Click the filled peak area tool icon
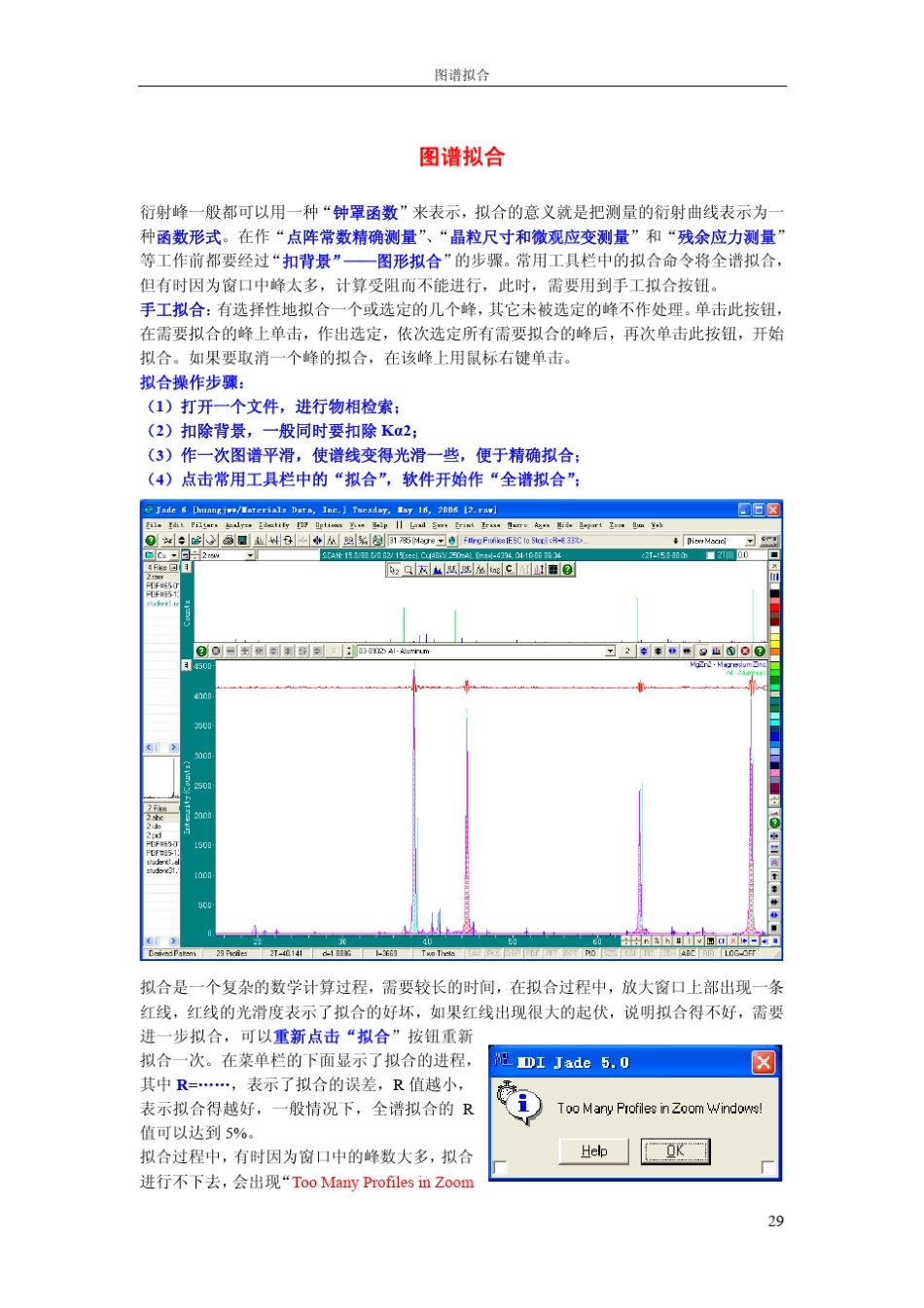924x1308 pixels. click(x=437, y=569)
